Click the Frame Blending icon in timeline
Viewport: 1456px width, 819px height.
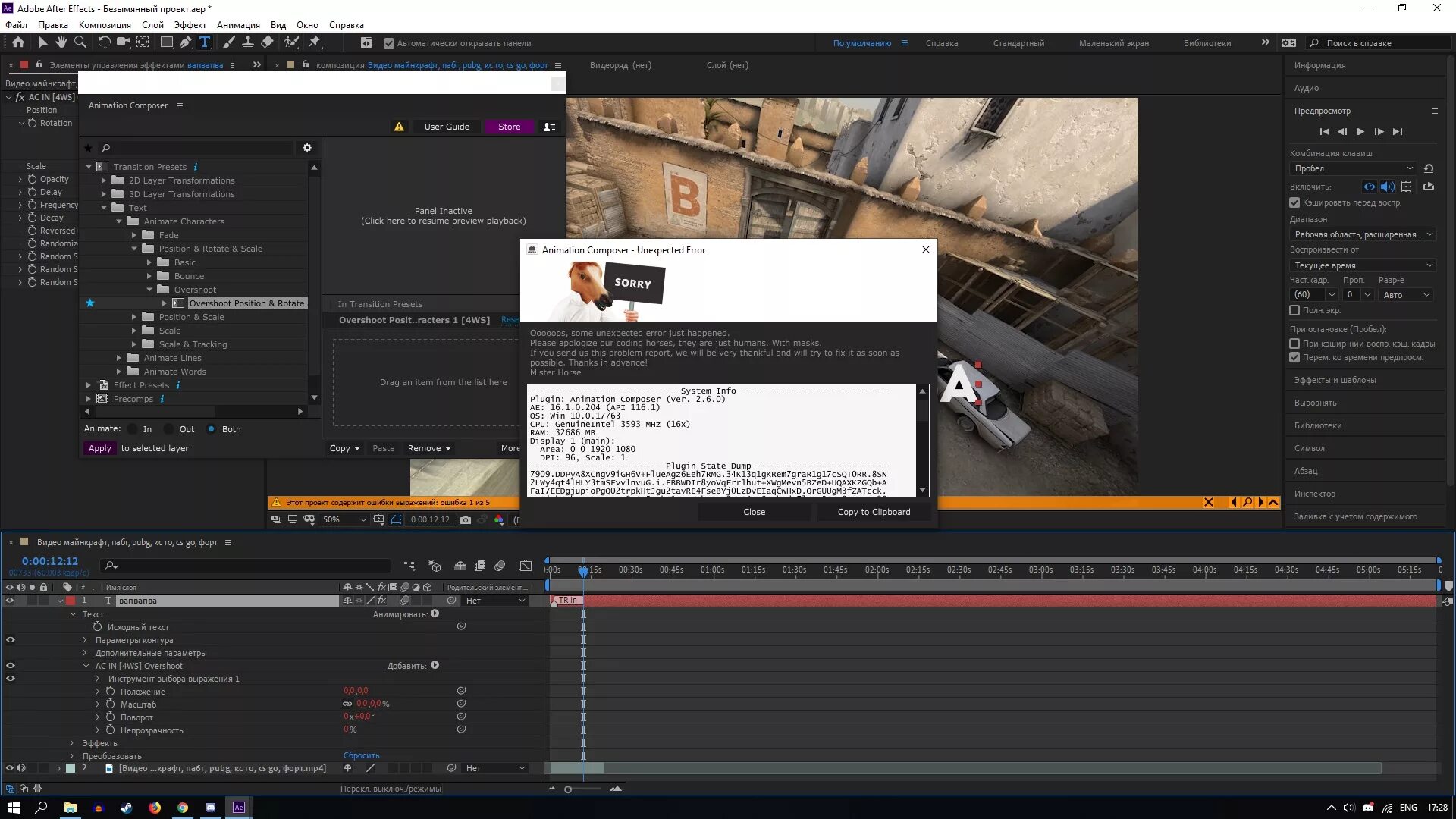[480, 566]
